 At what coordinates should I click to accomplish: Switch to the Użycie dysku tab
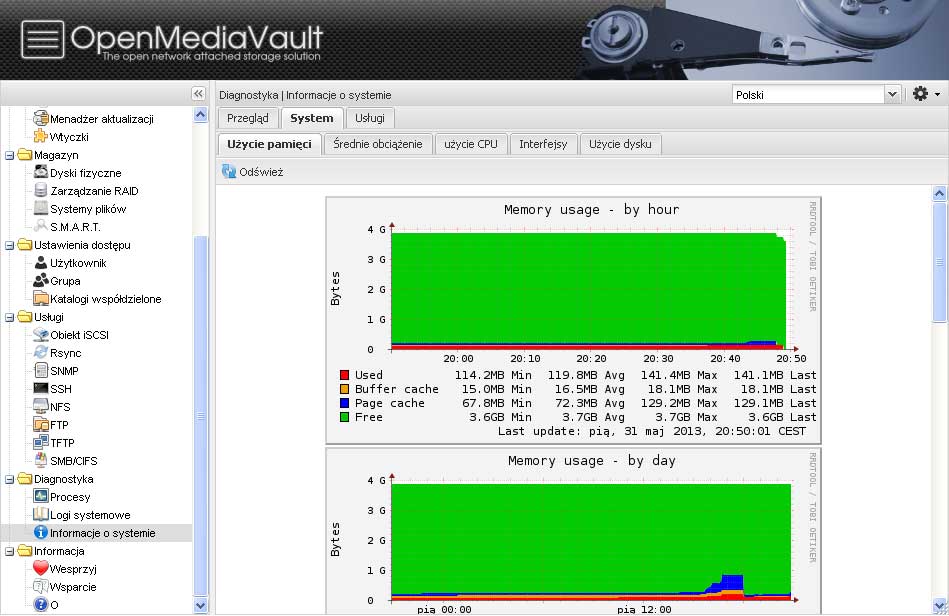(x=620, y=144)
